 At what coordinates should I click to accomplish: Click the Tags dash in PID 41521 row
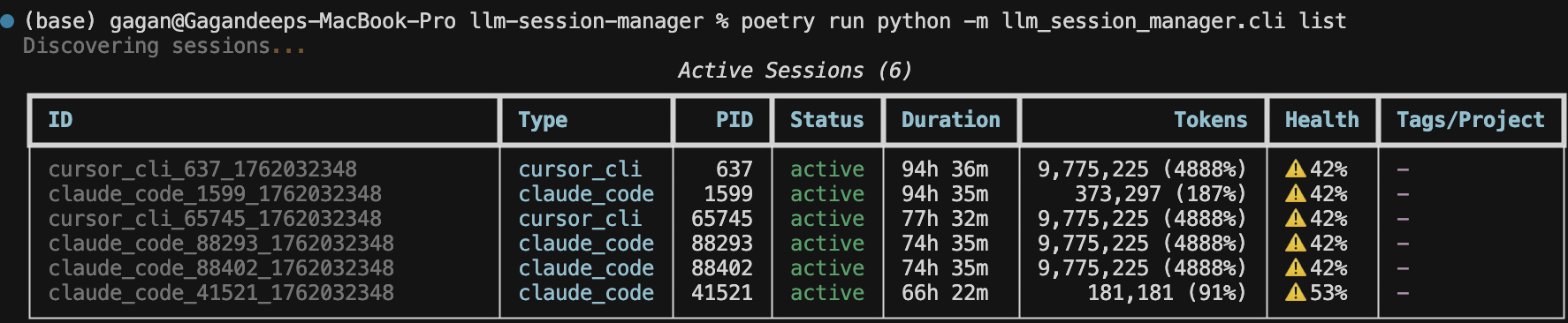click(1403, 293)
